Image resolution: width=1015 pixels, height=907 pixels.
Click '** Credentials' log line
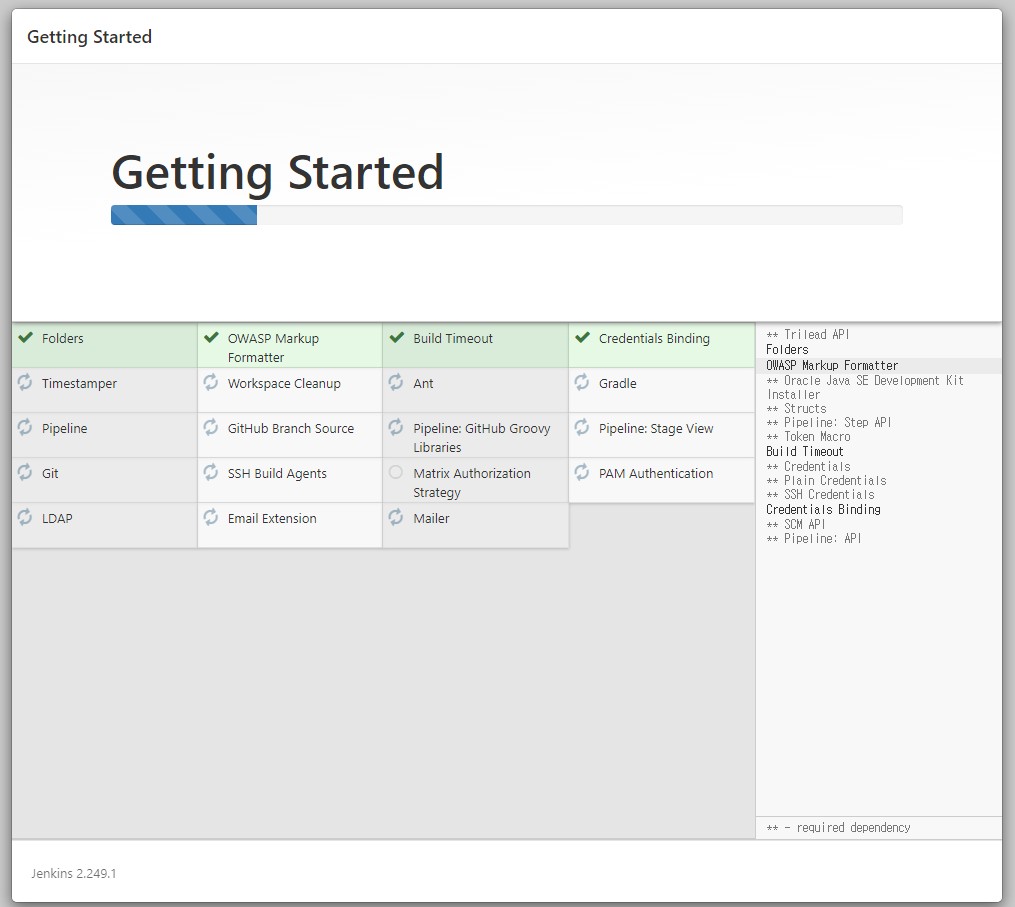click(808, 467)
